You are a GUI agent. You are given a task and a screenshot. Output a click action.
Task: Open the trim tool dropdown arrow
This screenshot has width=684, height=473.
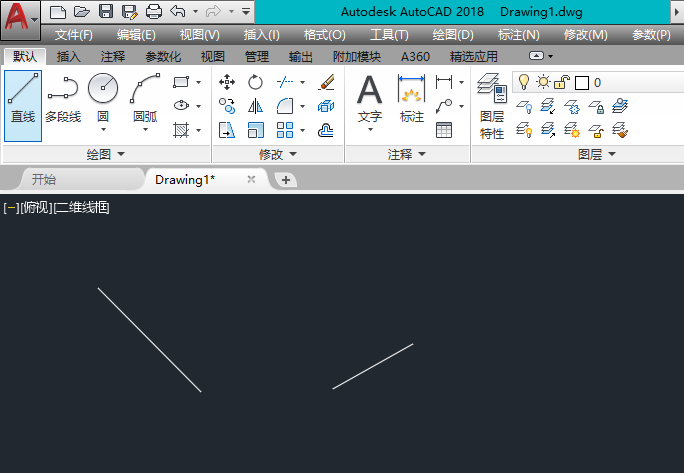point(302,82)
